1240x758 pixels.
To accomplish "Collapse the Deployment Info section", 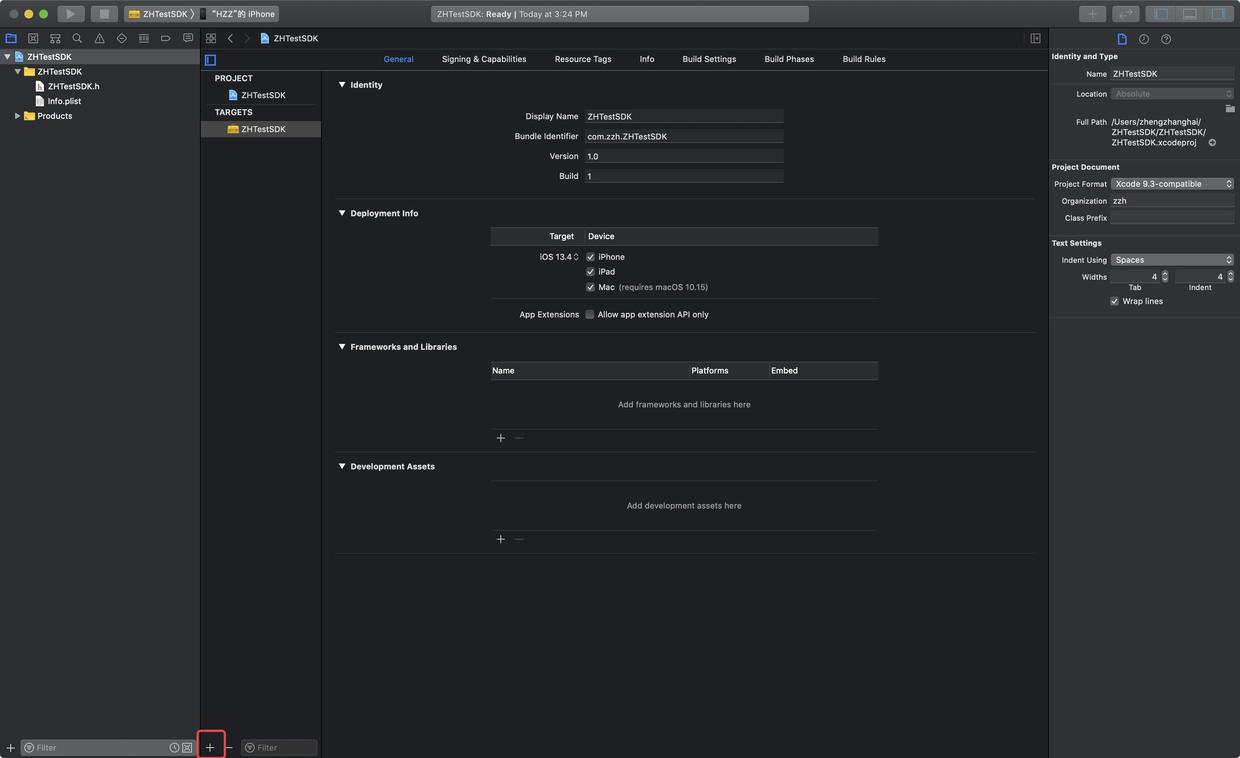I will pyautogui.click(x=342, y=213).
